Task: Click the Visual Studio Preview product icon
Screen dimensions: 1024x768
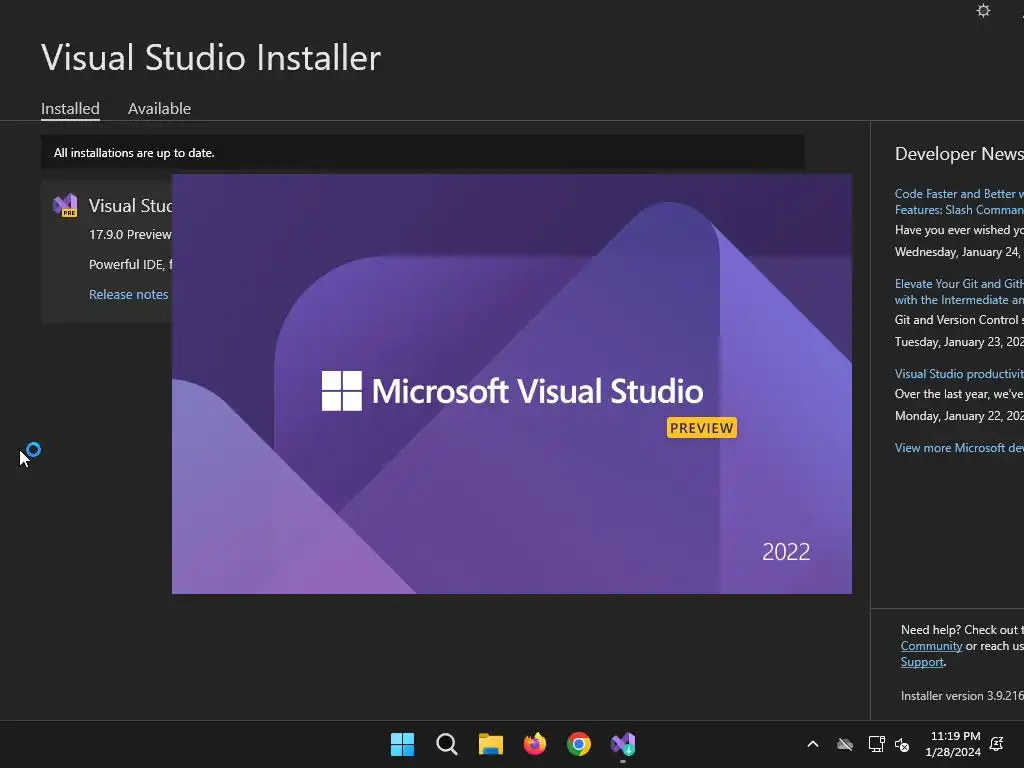Action: tap(65, 206)
